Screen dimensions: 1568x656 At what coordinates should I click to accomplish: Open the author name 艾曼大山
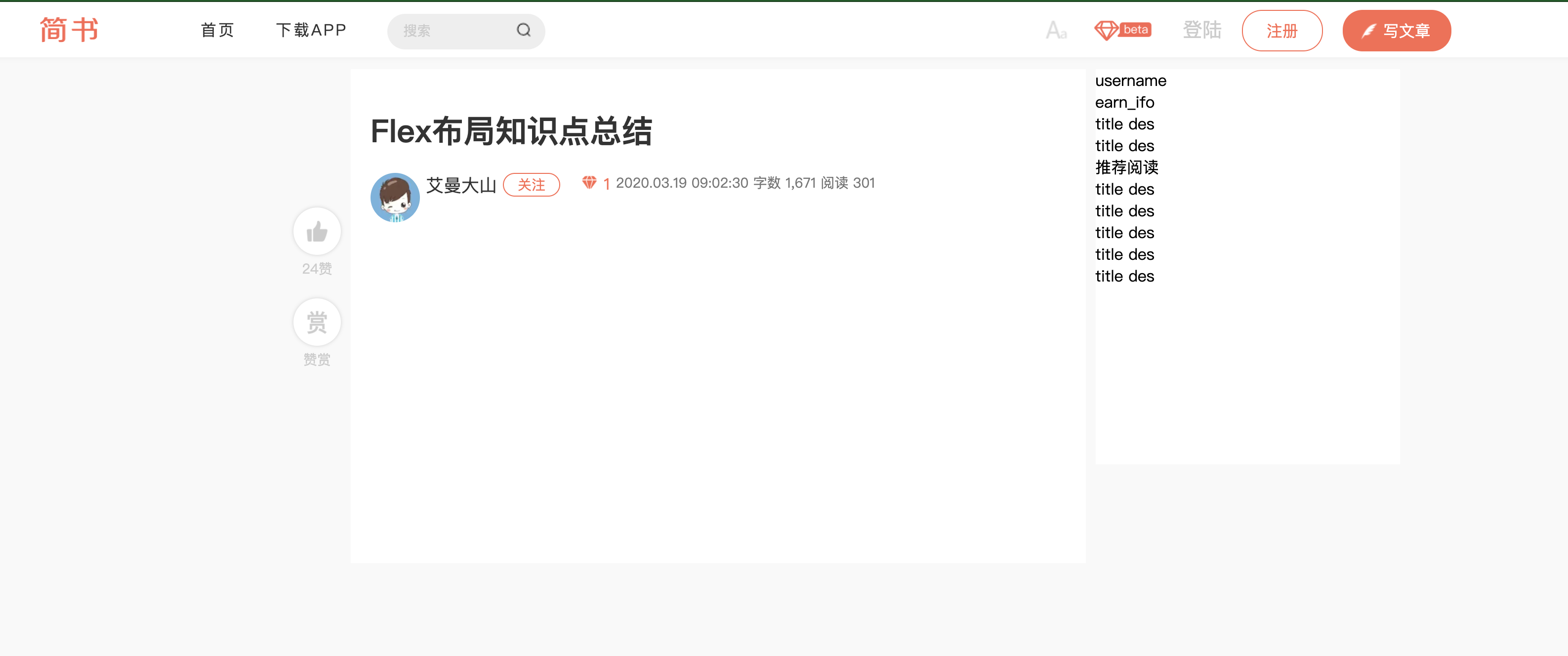pyautogui.click(x=461, y=184)
